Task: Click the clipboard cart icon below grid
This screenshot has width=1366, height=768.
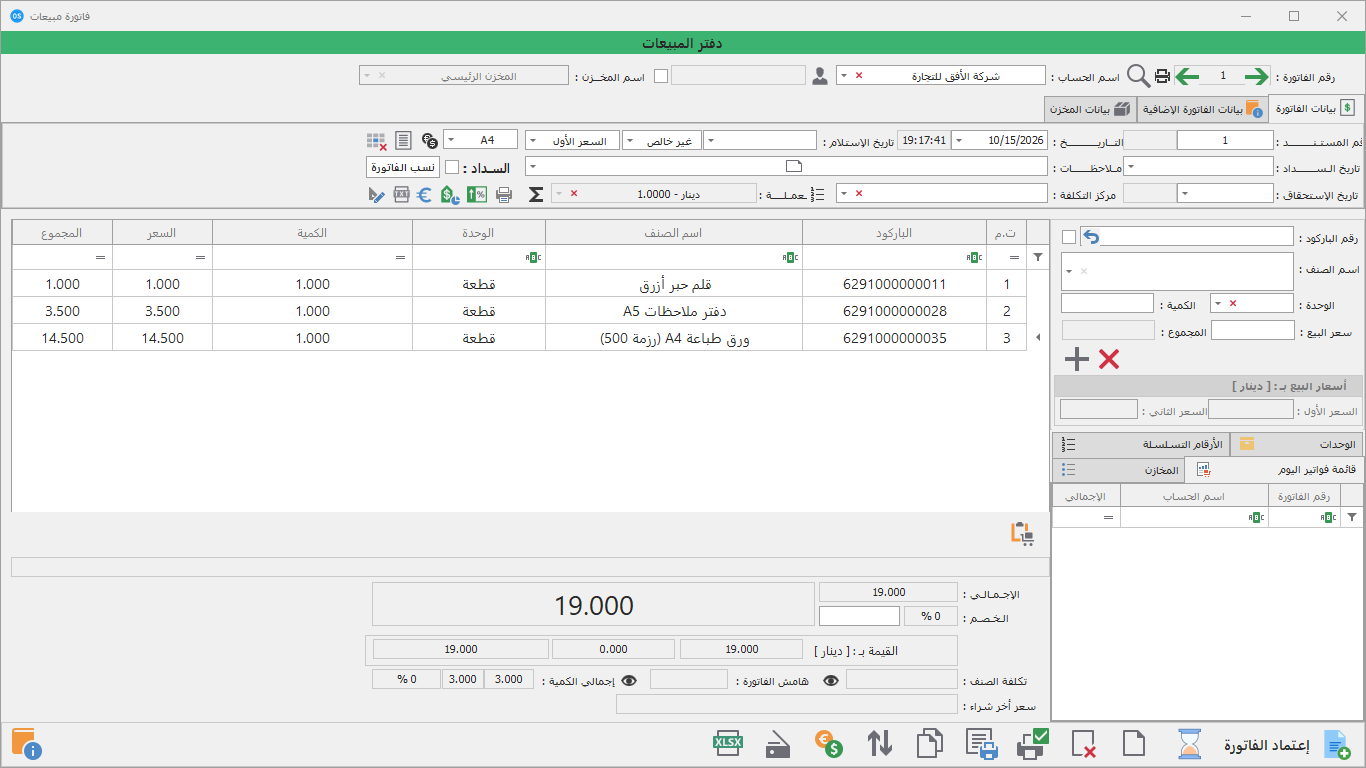Action: 1021,533
